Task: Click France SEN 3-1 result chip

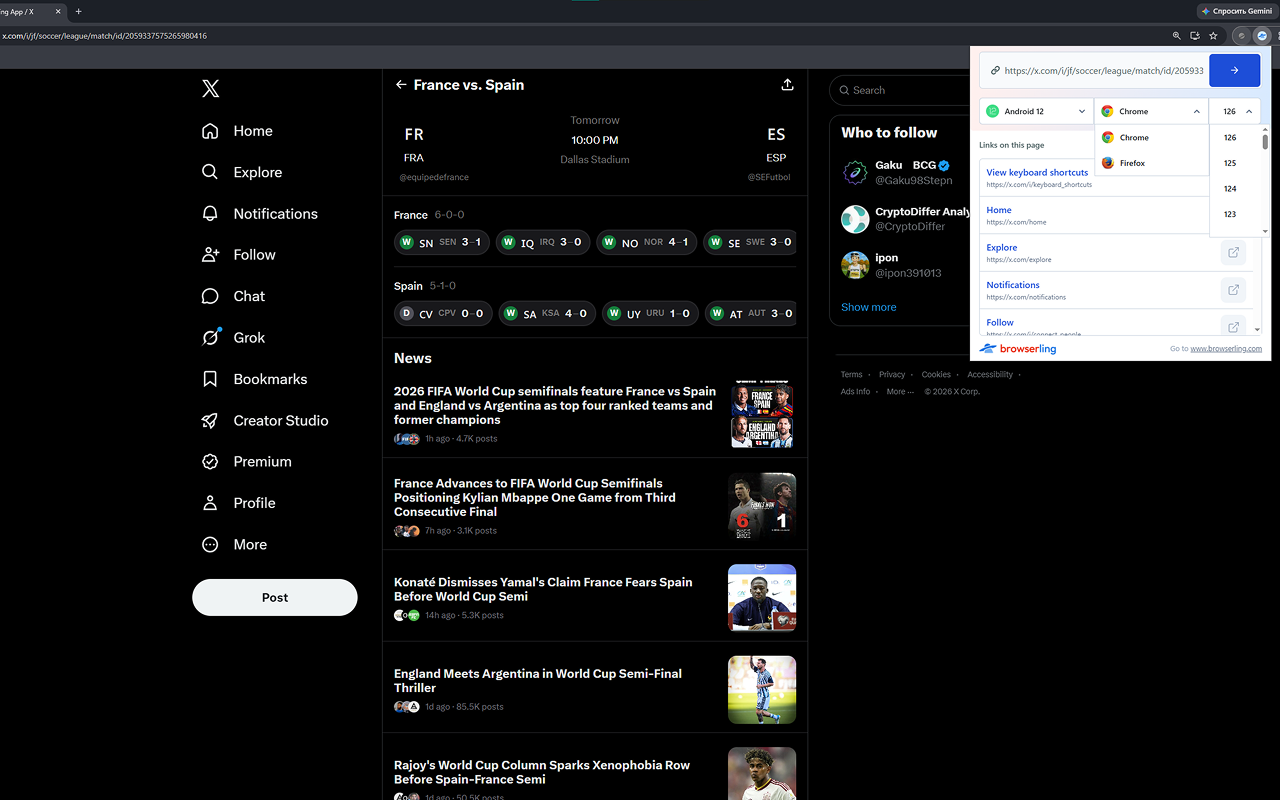Action: coord(442,242)
